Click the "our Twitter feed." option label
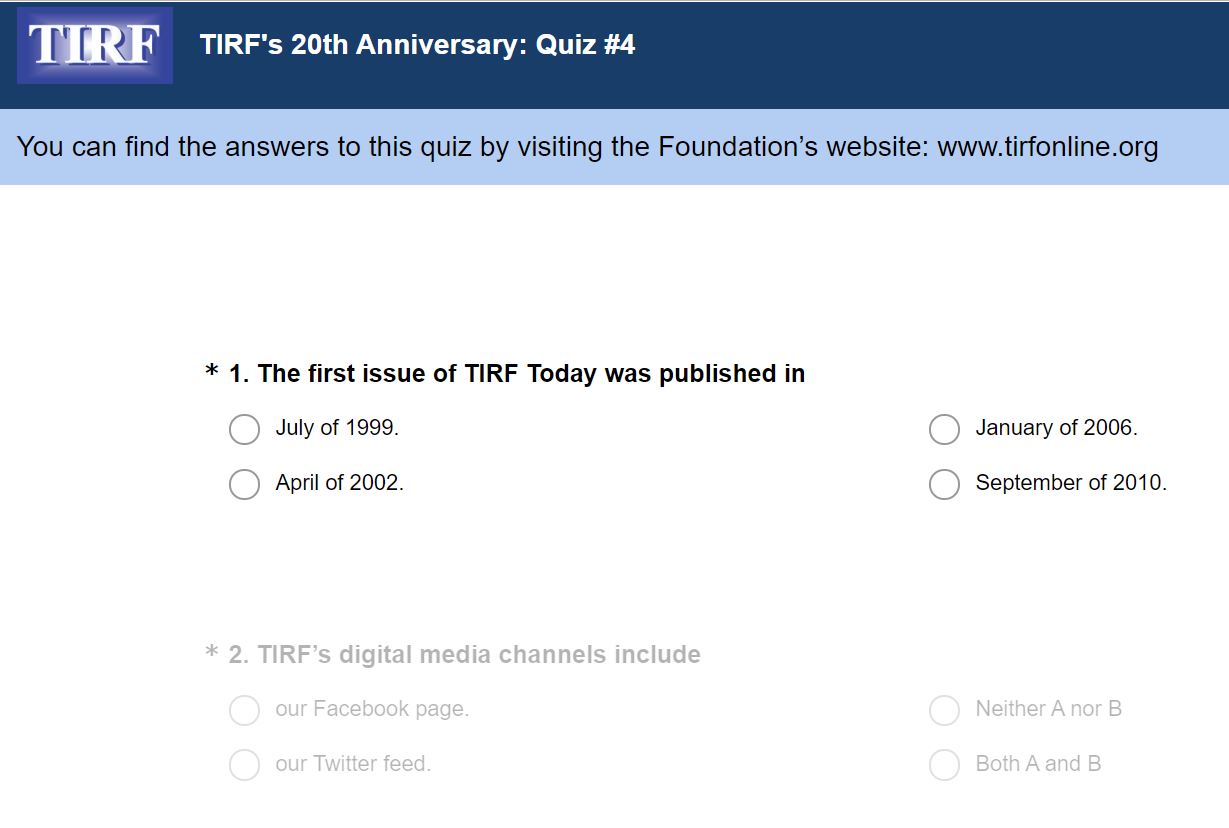1229x828 pixels. pyautogui.click(x=353, y=764)
